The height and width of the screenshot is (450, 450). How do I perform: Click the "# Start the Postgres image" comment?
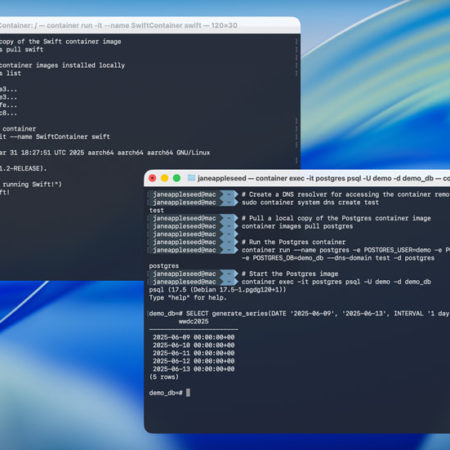(290, 274)
